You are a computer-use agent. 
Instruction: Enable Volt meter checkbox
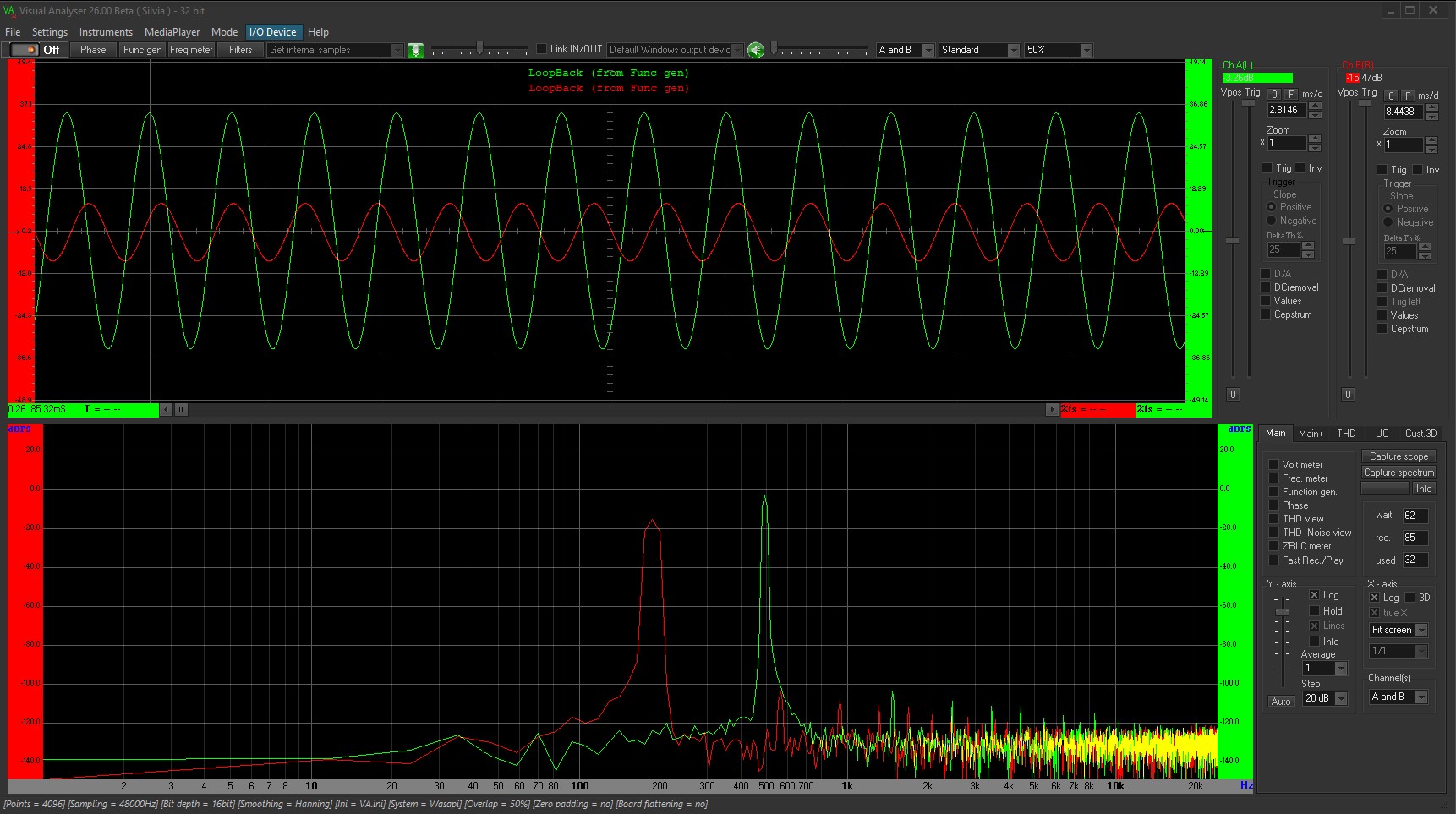pyautogui.click(x=1274, y=465)
